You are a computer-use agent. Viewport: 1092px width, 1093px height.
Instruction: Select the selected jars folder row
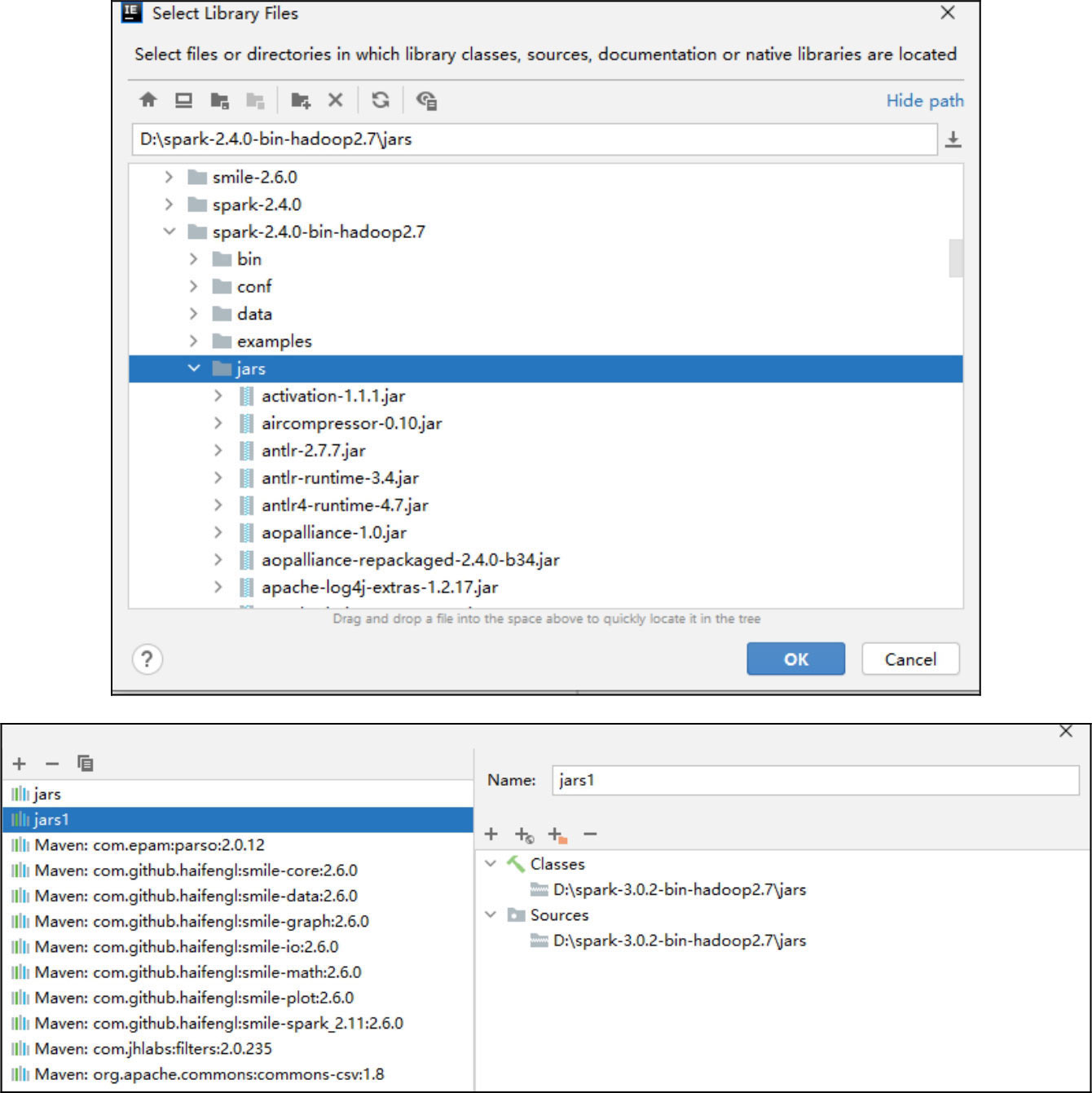545,368
